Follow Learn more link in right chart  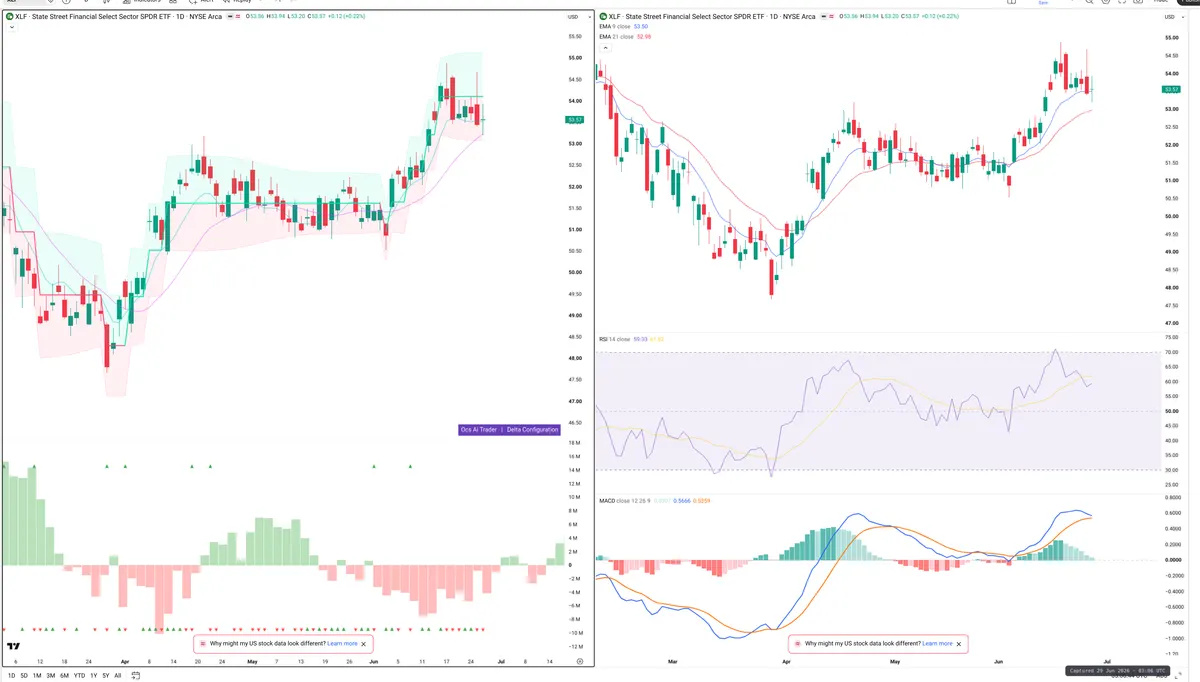point(937,644)
